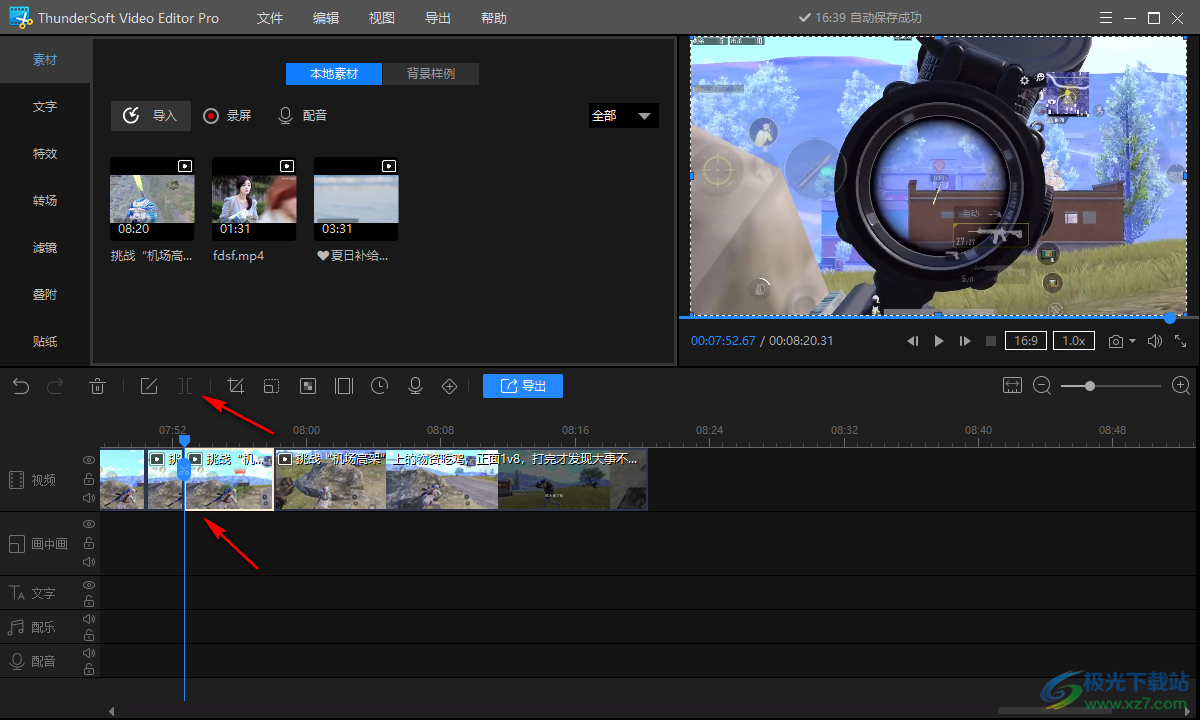Switch to 本地素材 tab
Viewport: 1200px width, 720px height.
pyautogui.click(x=334, y=74)
